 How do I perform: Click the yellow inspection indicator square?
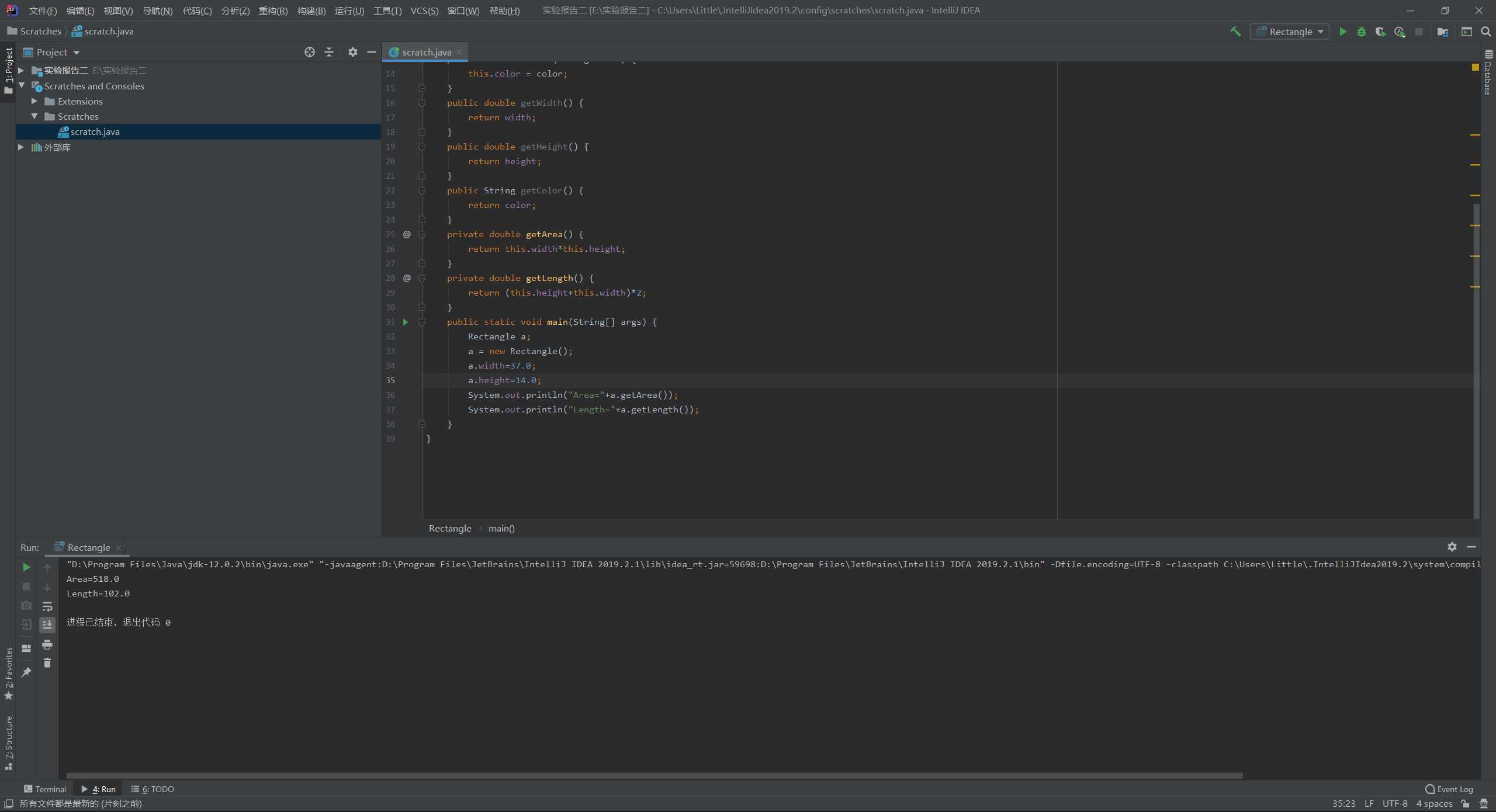(x=1475, y=67)
